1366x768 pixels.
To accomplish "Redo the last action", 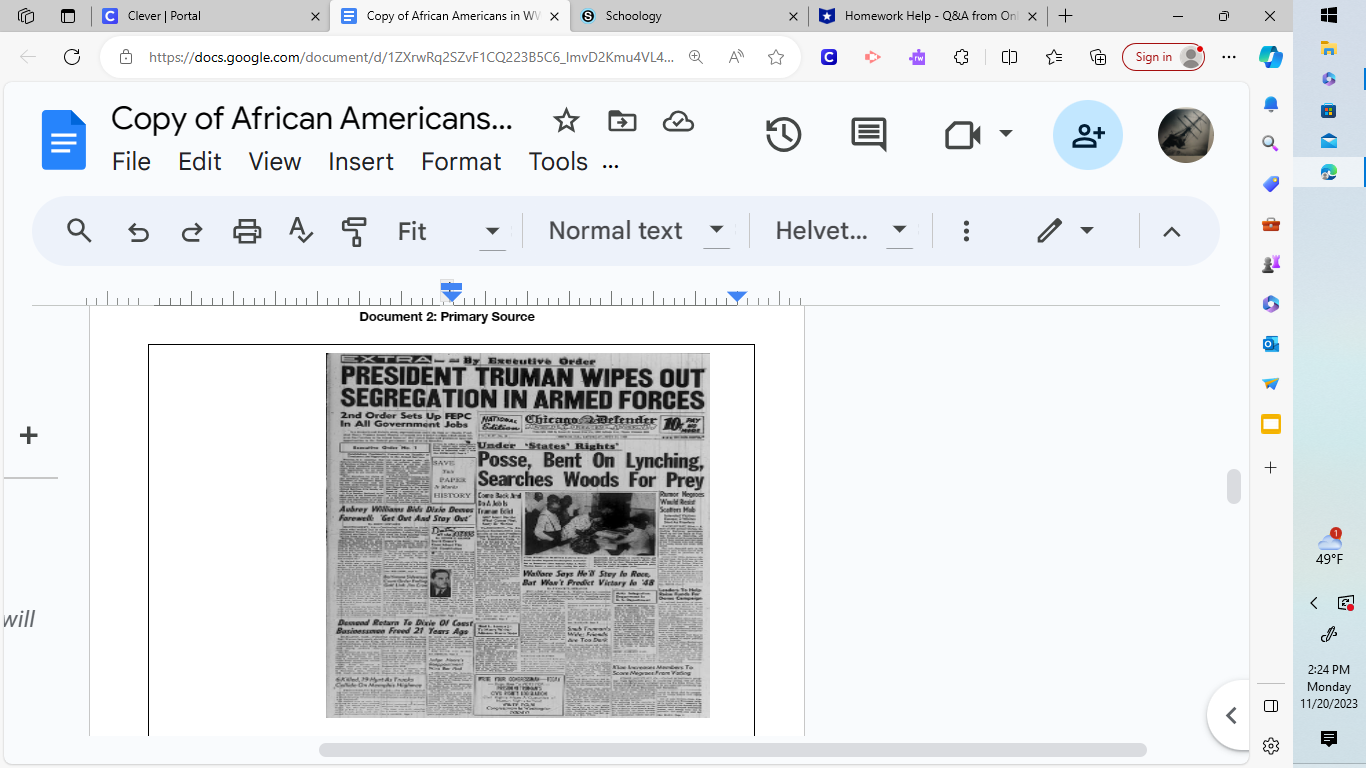I will coord(192,232).
